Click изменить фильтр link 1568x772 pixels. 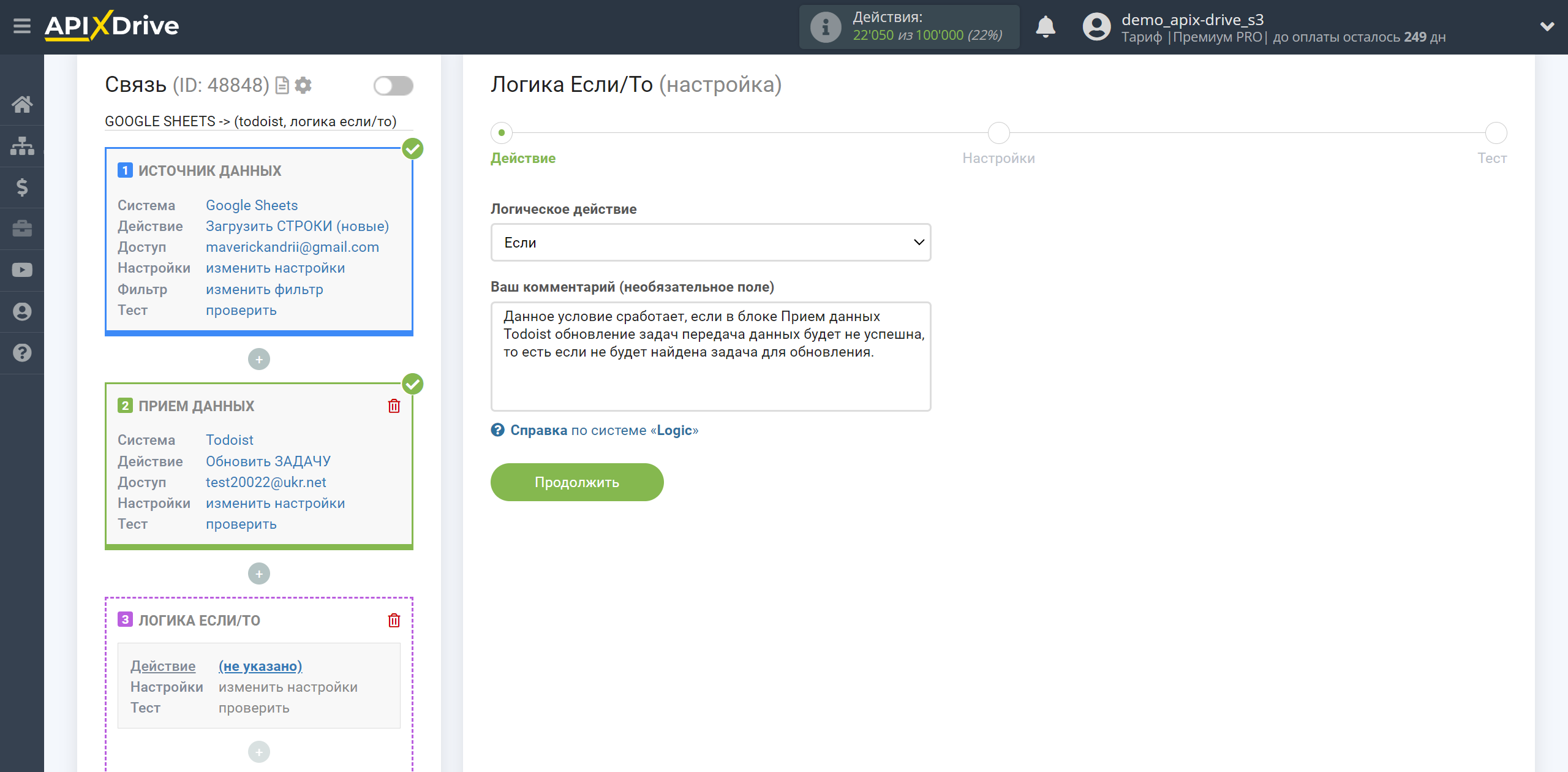265,289
